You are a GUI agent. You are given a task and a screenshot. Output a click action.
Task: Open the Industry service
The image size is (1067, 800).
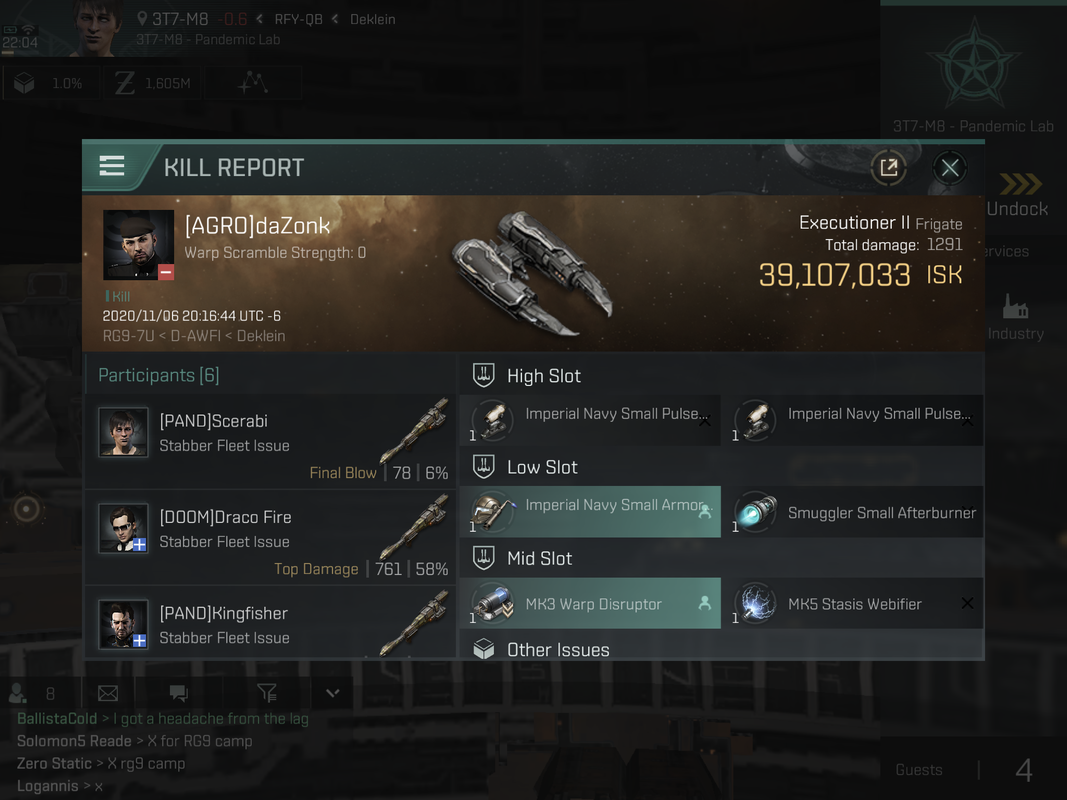[1015, 317]
